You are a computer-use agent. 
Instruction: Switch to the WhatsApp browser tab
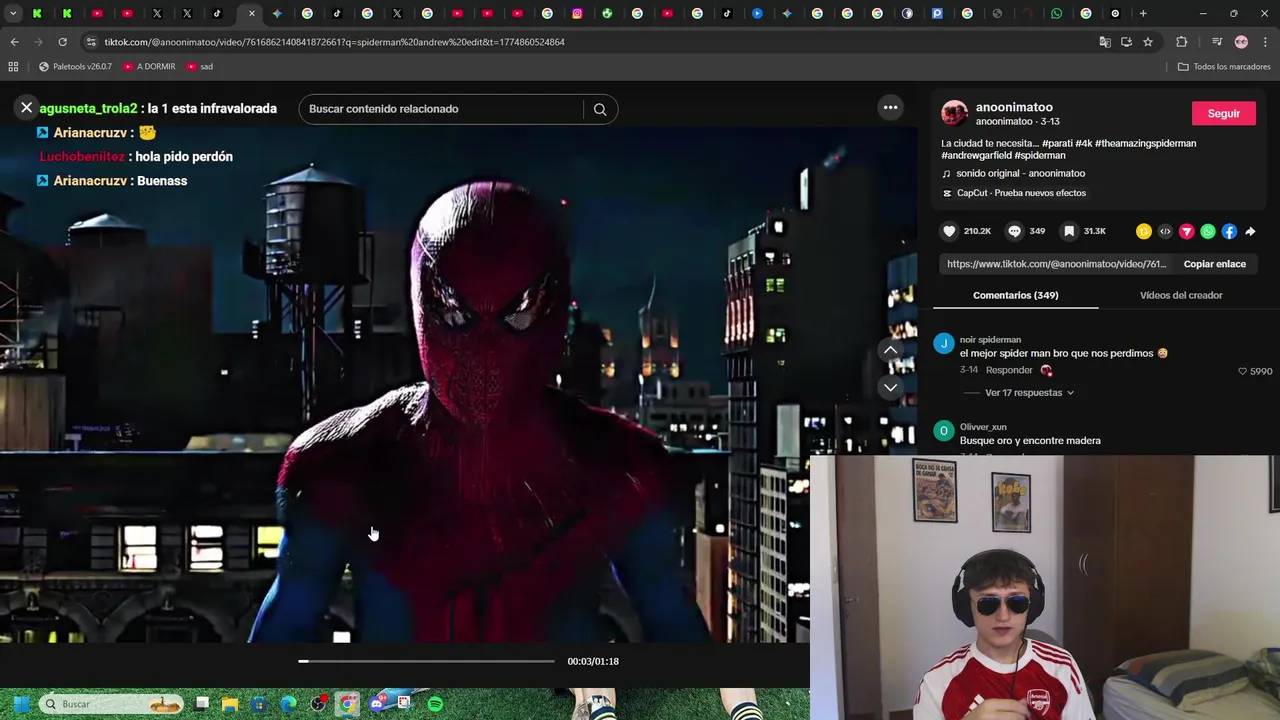[x=1057, y=13]
